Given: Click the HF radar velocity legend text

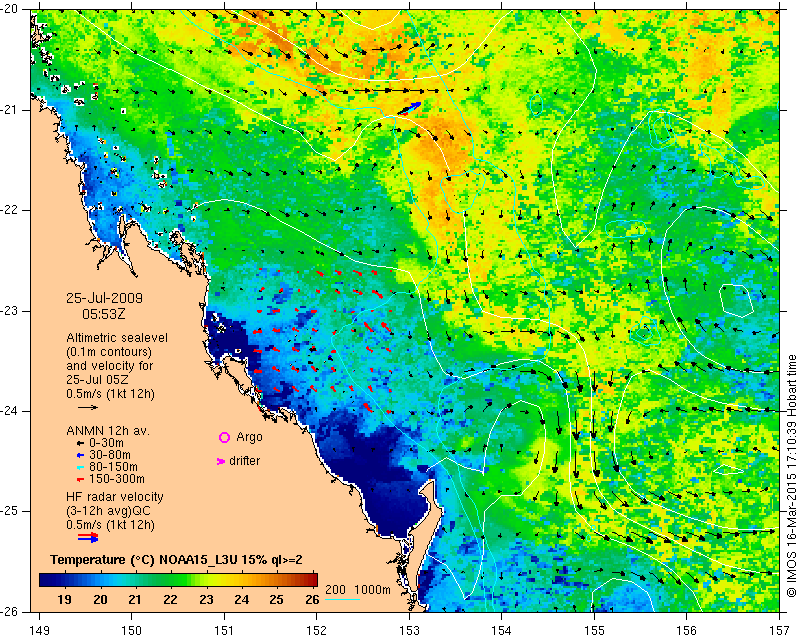Looking at the screenshot, I should [115, 497].
